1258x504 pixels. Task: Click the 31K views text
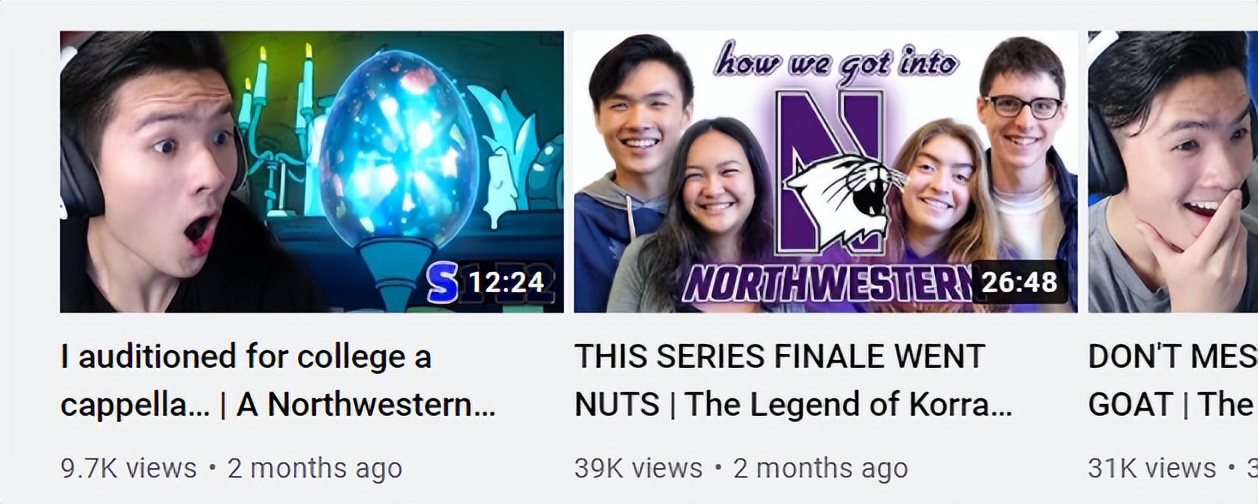(x=1151, y=468)
